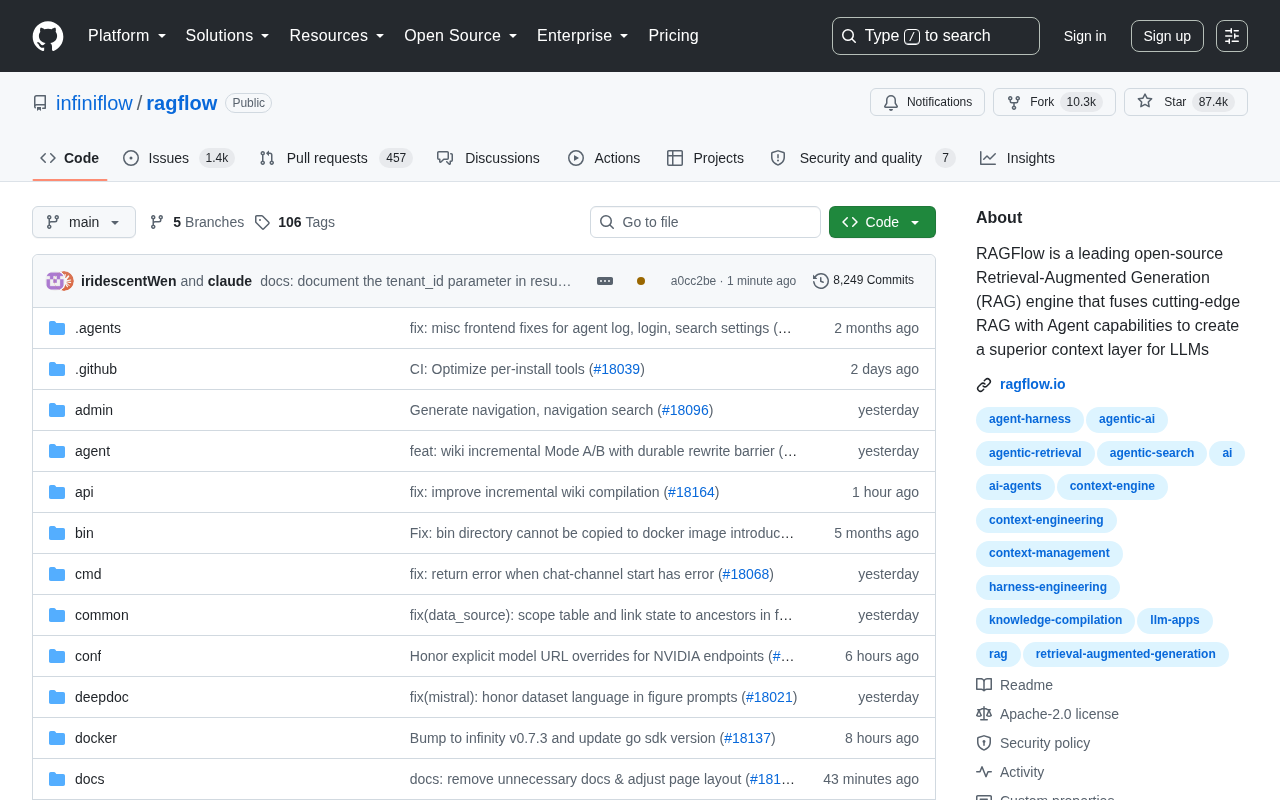Click the folder icon beside docker
Screen dimensions: 1280x800
(57, 738)
